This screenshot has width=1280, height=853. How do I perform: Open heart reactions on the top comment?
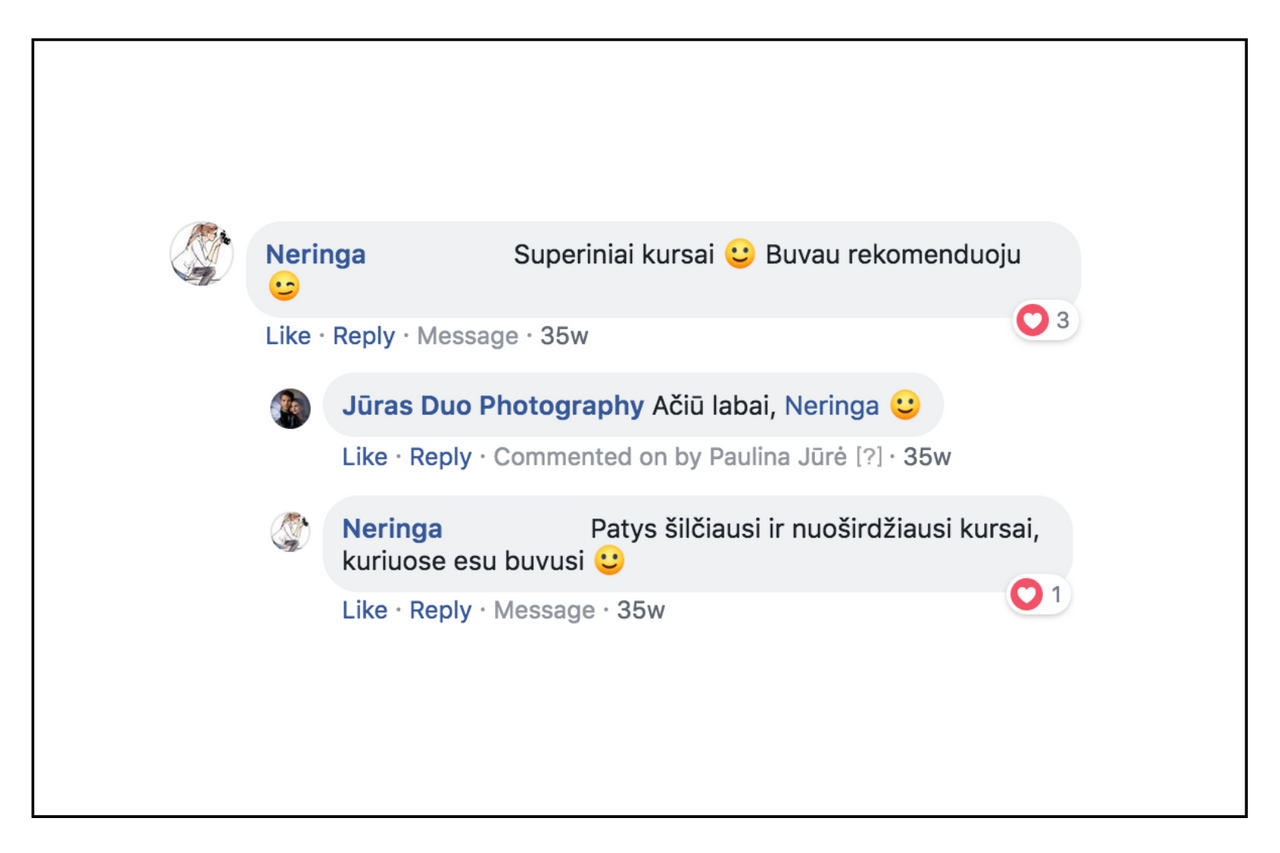(x=1044, y=320)
